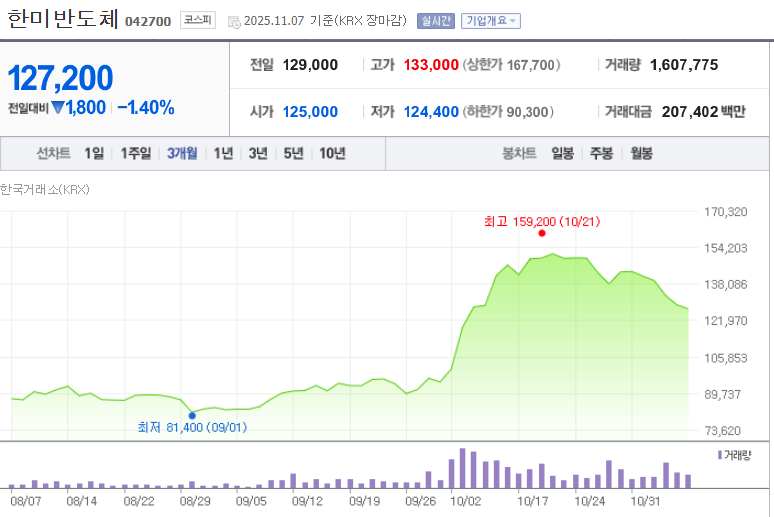Viewport: 774px width, 517px height.
Task: Click the 89,737 y-axis label
Action: [723, 395]
